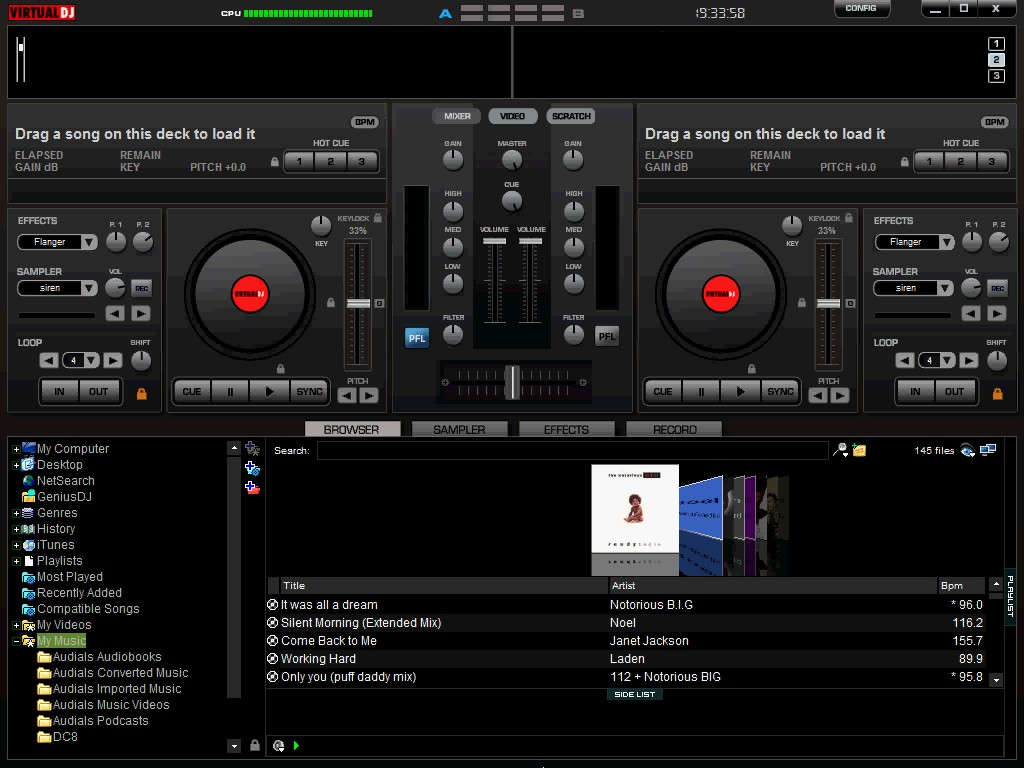Click the left deck CUE button

pyautogui.click(x=192, y=392)
